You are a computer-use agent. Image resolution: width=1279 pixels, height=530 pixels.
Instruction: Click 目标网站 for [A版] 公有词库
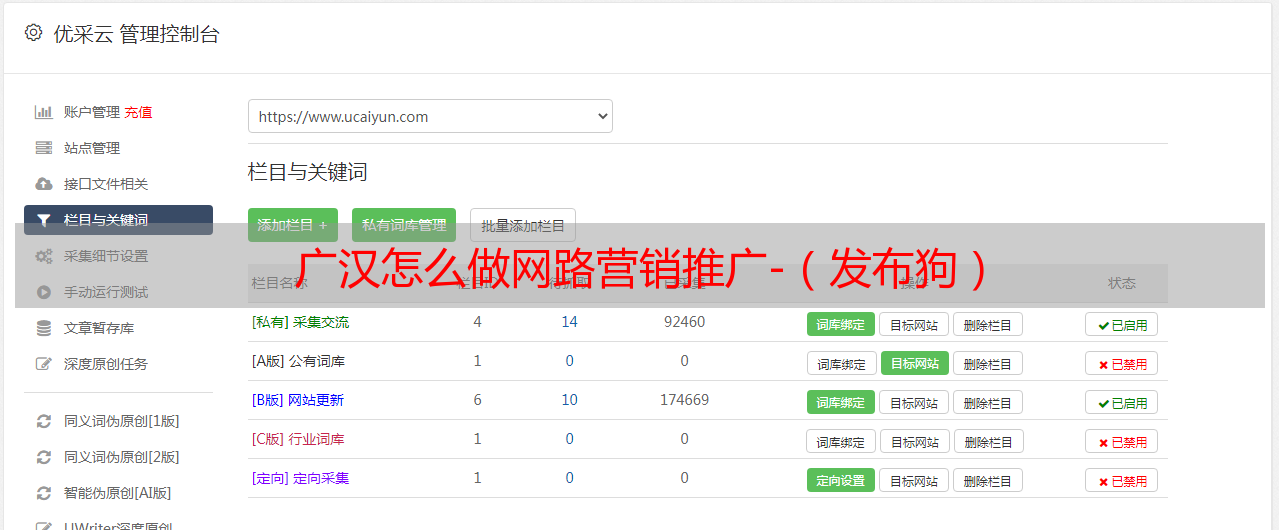tap(915, 363)
